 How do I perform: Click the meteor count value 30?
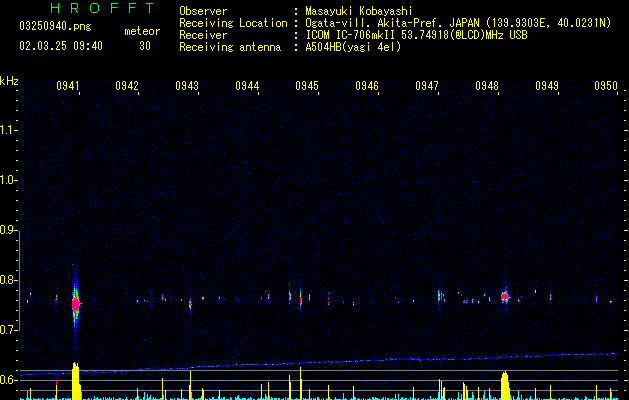pos(145,46)
